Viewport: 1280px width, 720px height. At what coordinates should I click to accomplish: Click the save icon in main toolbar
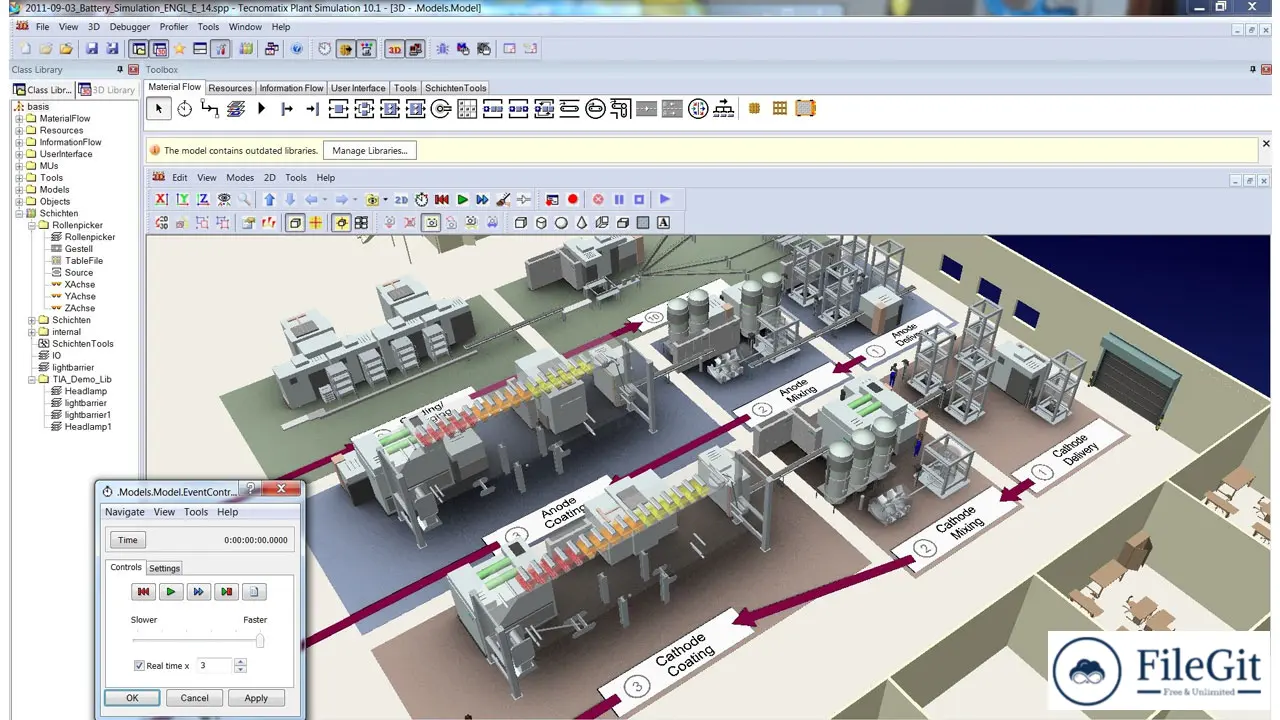(x=92, y=48)
